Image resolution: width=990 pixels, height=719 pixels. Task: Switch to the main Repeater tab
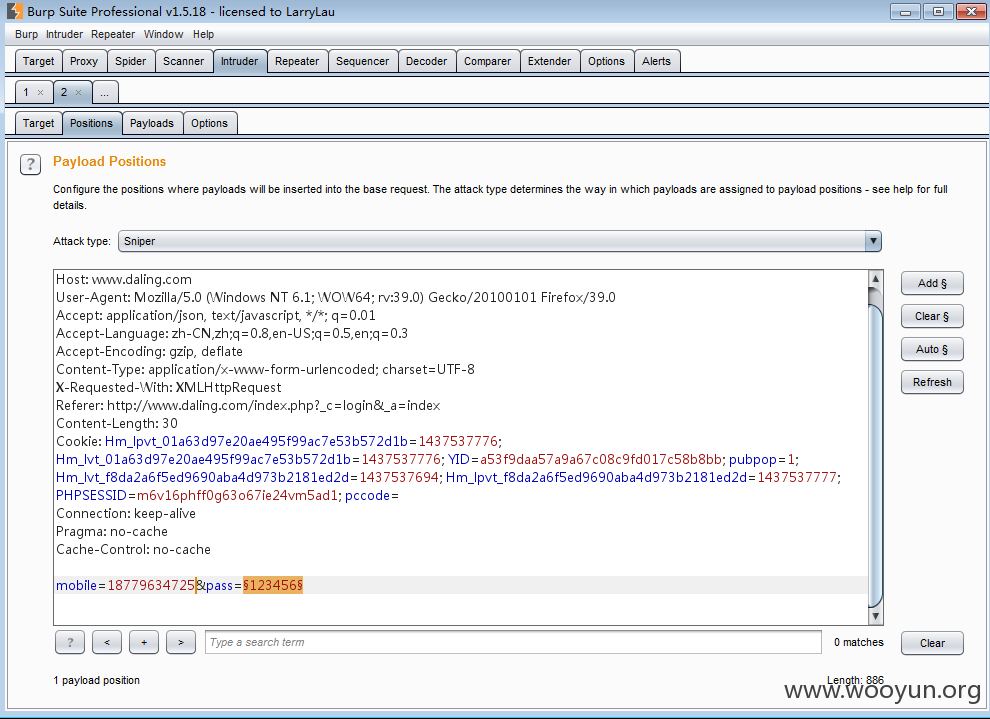pyautogui.click(x=297, y=61)
